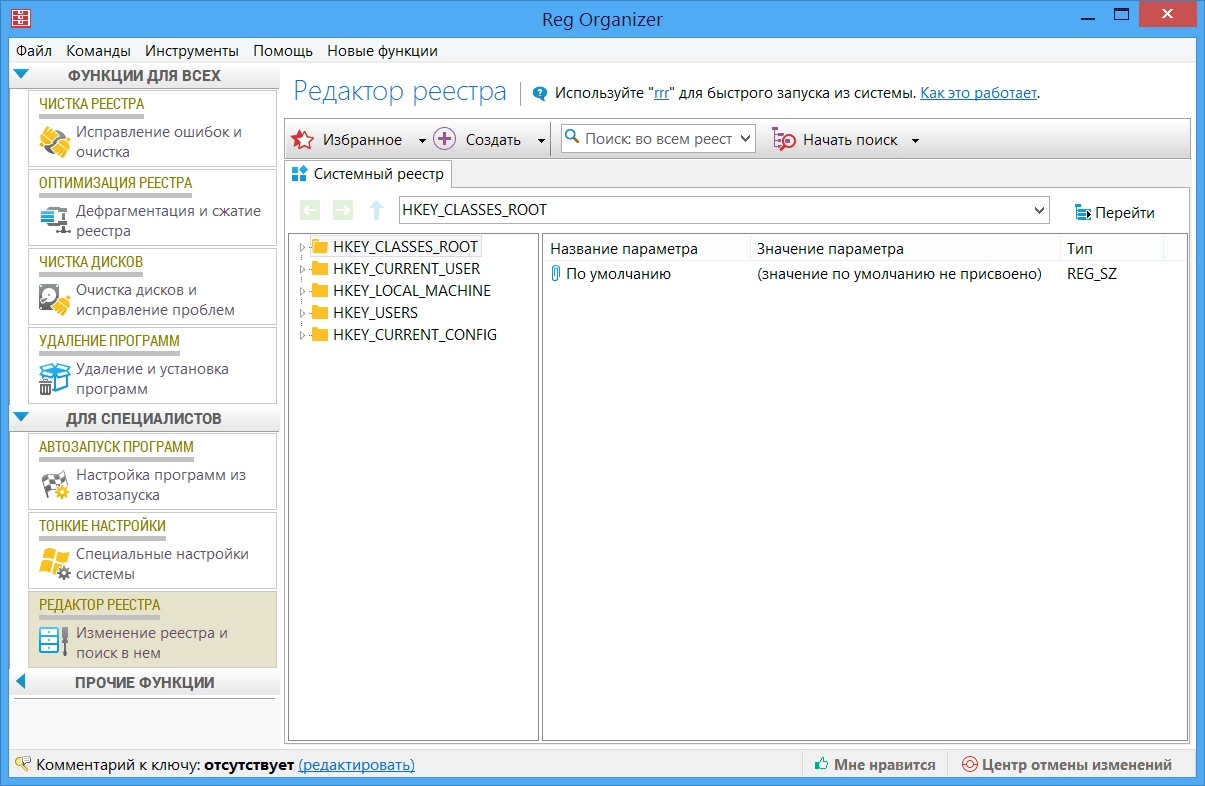Open the search scope combo box
The width and height of the screenshot is (1205, 786).
(x=658, y=139)
